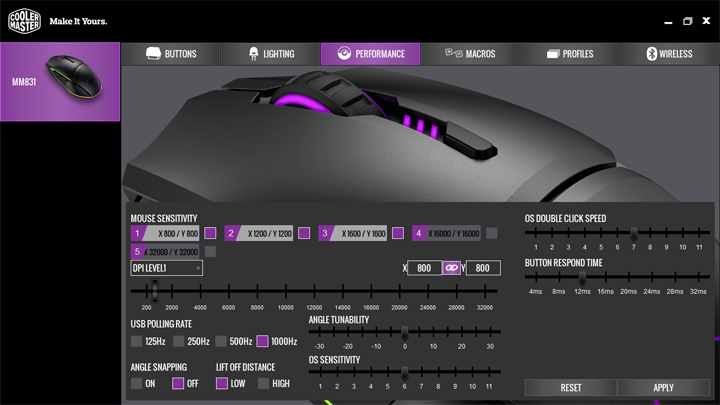Enable DPI level 4 checkbox
Screen dimensions: 720x405
[491, 233]
